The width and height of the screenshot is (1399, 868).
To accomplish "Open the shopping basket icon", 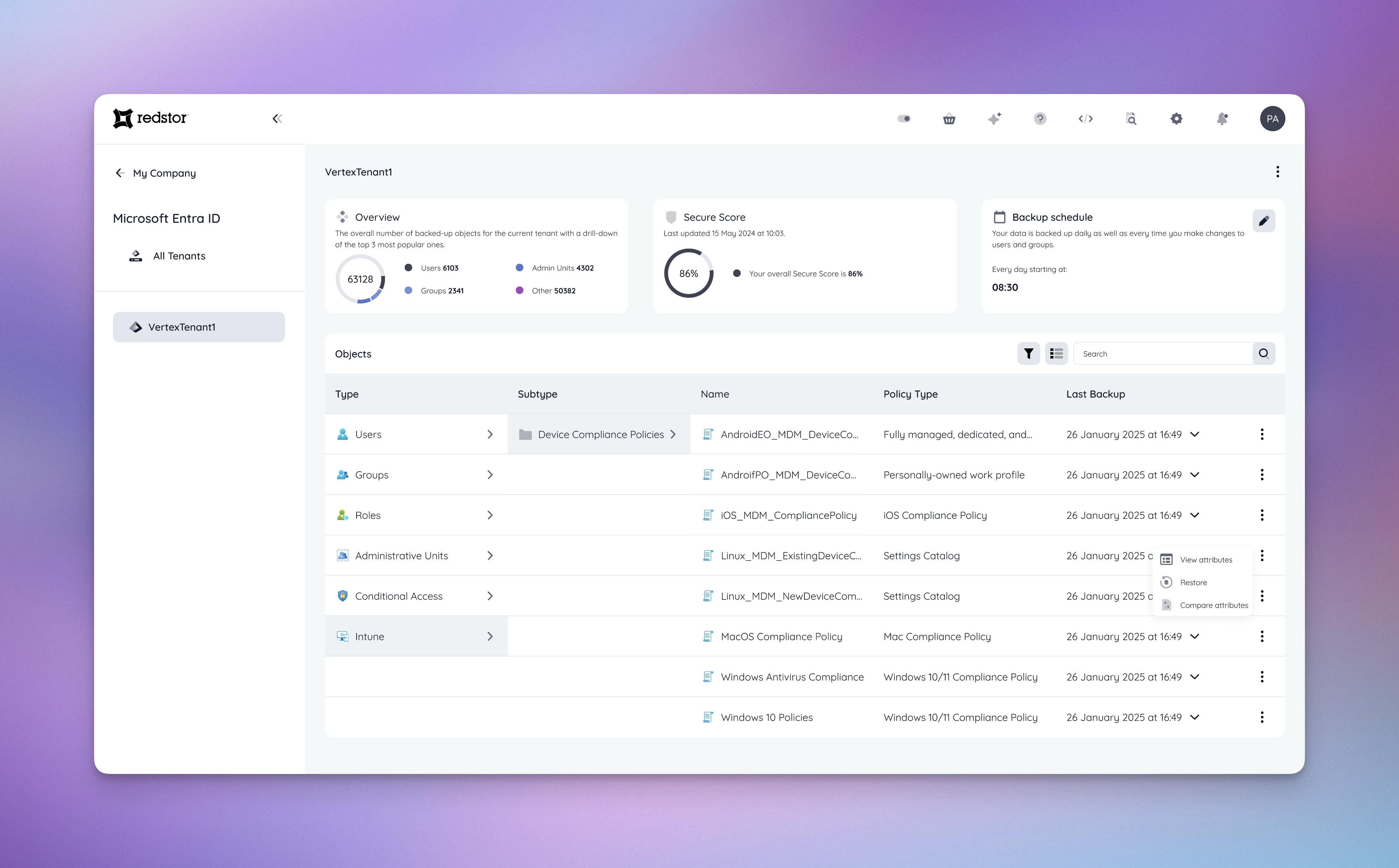I will pyautogui.click(x=949, y=119).
